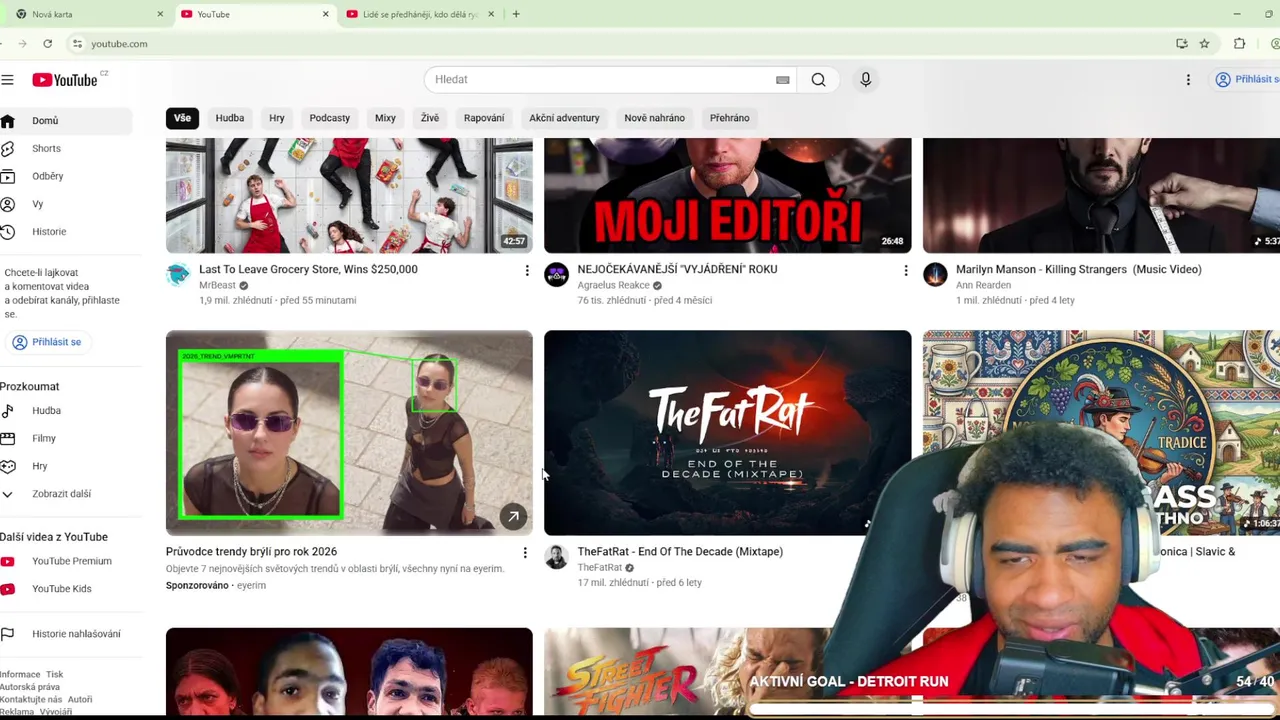Click MrBeast channel name
Image resolution: width=1280 pixels, height=720 pixels.
coord(217,286)
